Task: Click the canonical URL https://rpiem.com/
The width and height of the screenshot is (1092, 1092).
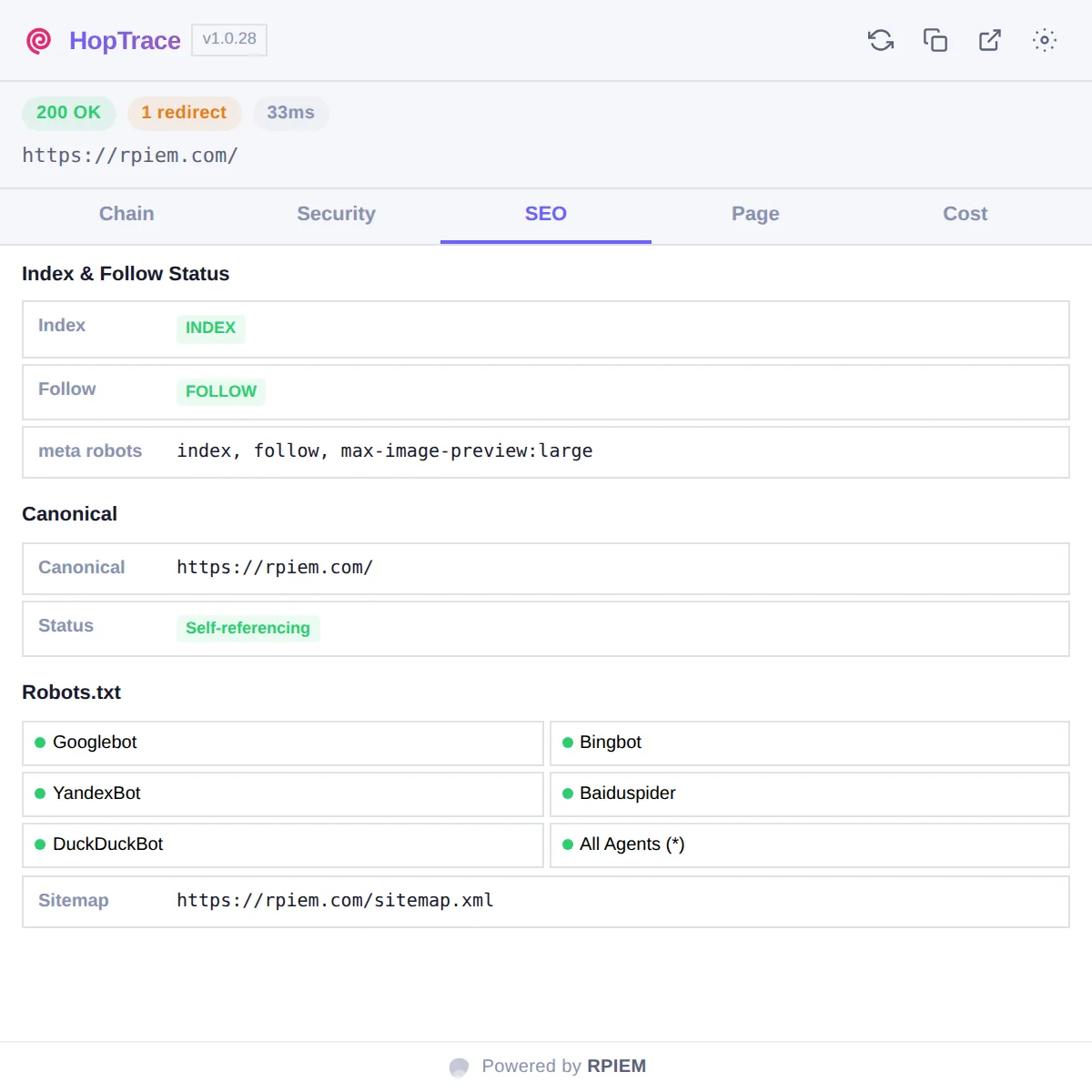Action: click(x=275, y=568)
